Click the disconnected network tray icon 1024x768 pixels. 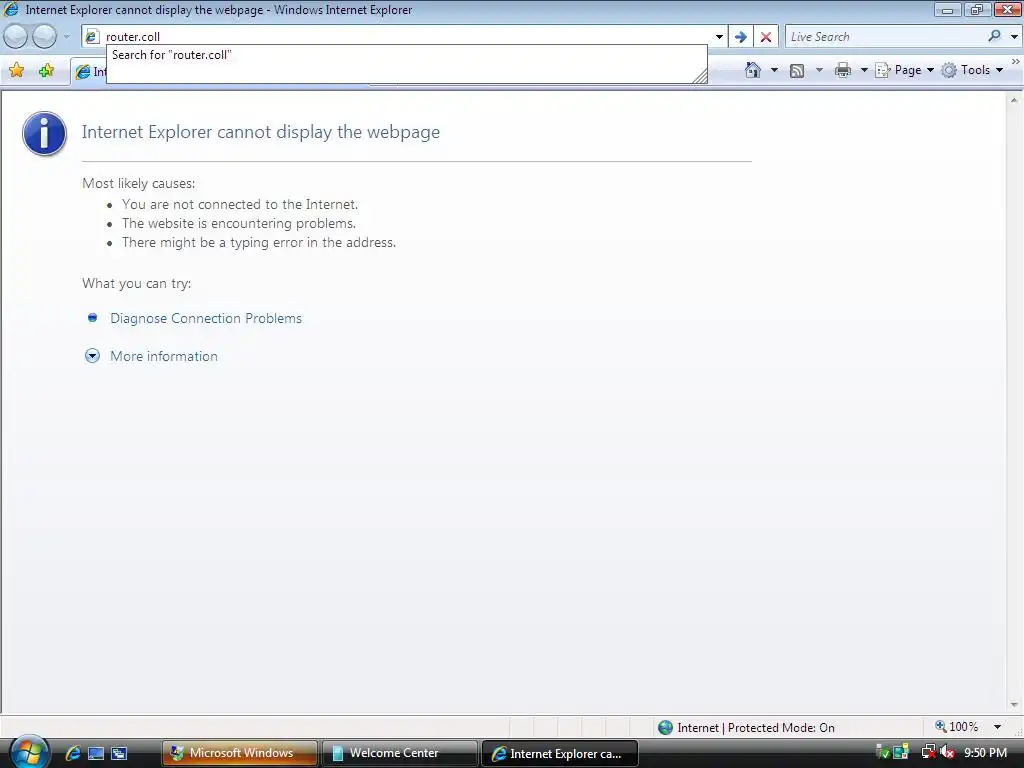[x=927, y=752]
